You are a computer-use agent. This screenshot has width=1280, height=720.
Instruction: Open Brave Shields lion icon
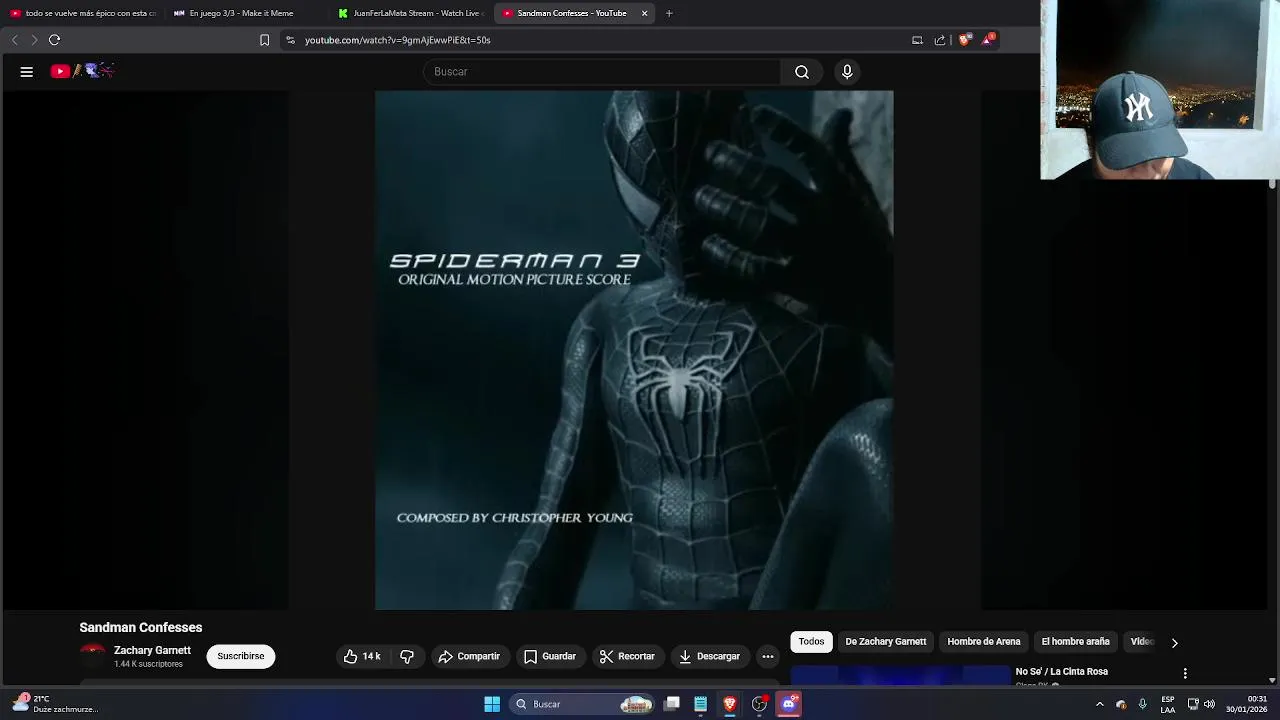pos(964,40)
